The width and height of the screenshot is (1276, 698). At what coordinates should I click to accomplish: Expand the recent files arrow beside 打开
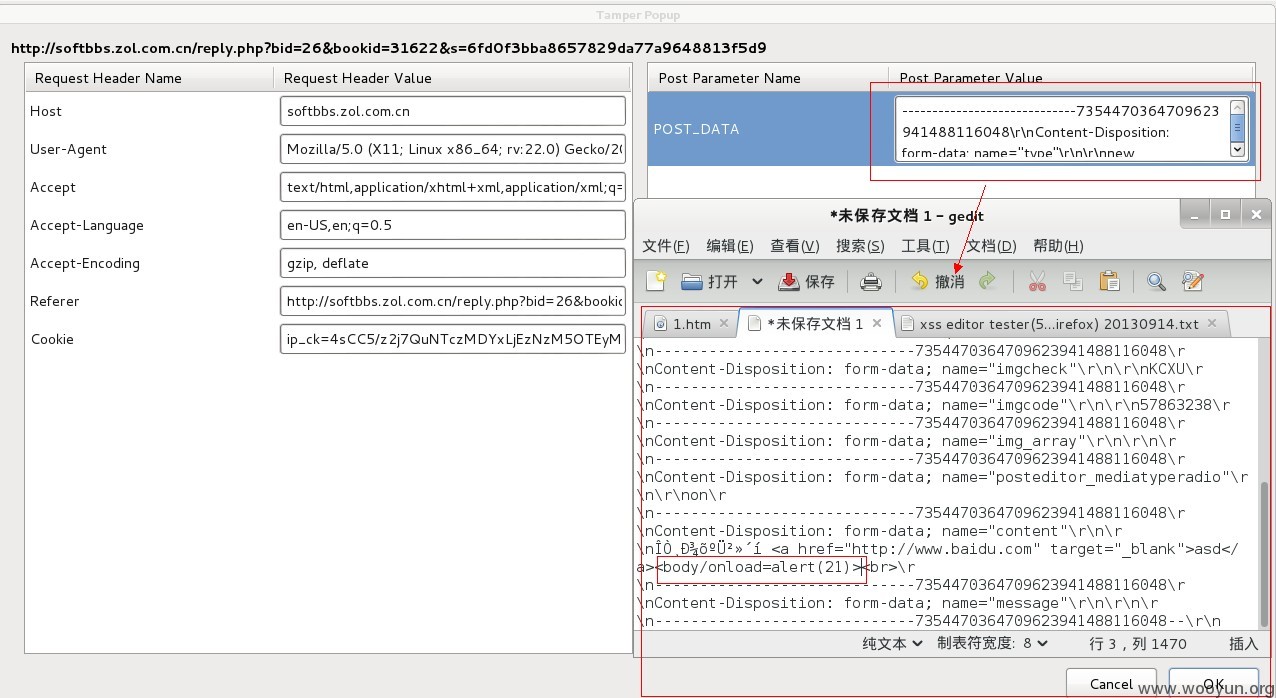757,282
